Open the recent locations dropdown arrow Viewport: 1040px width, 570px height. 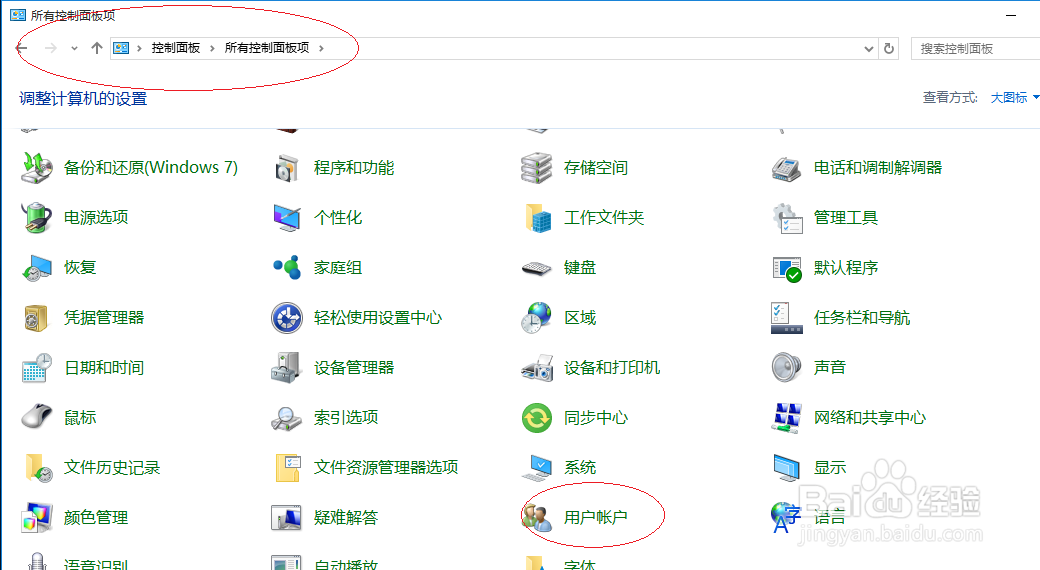pos(74,48)
